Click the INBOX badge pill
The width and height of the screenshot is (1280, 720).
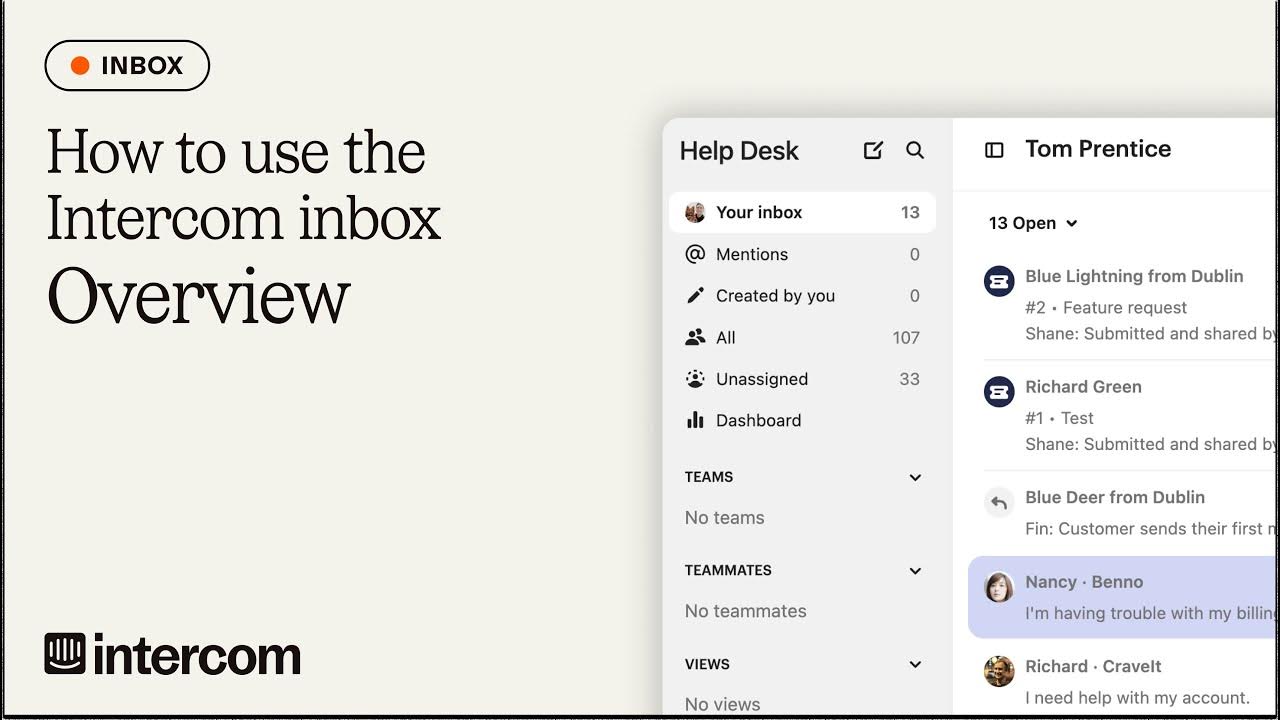click(x=127, y=66)
